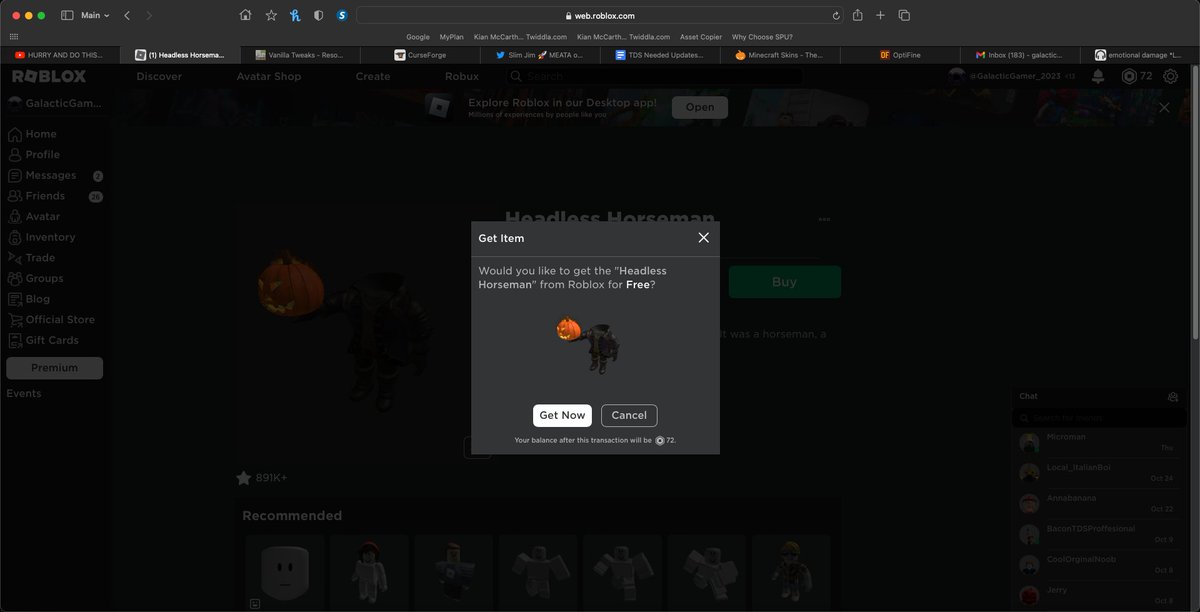The image size is (1200, 612).
Task: Cancel the Get Item dialog
Action: (629, 415)
